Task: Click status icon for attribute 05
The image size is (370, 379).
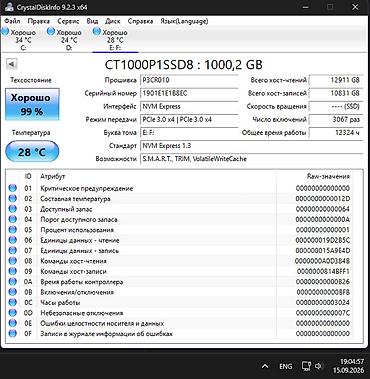Action: (13, 230)
